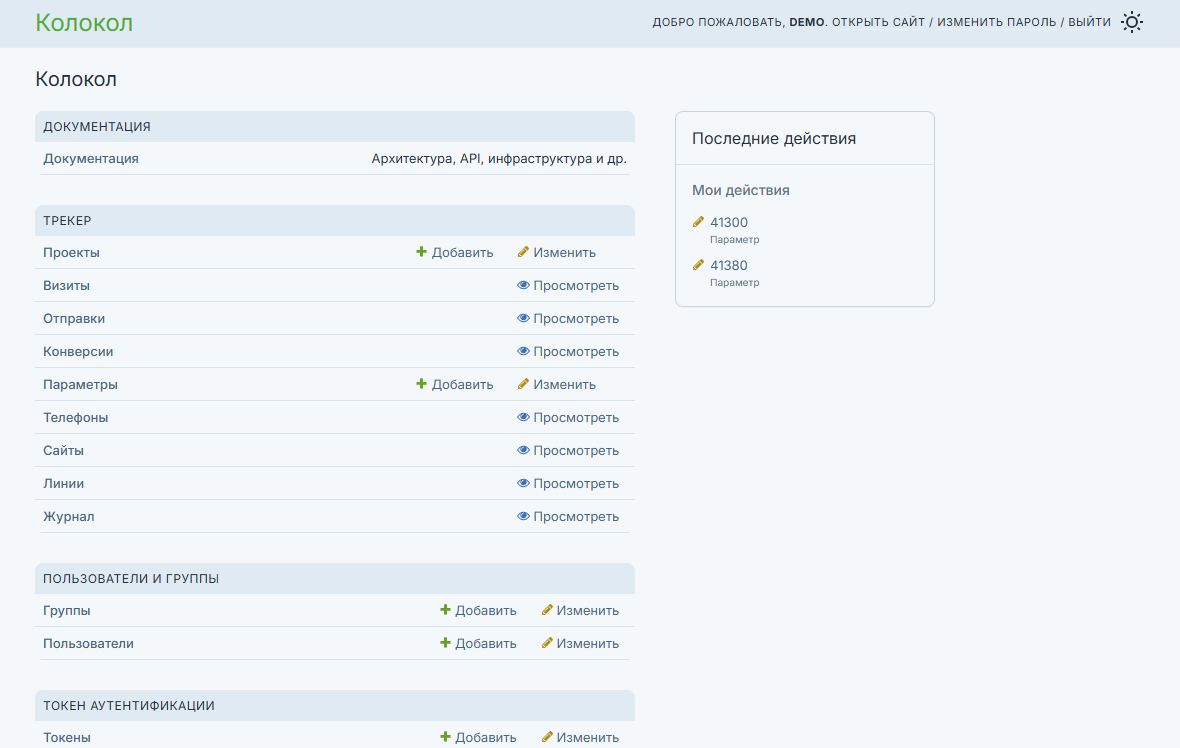Image resolution: width=1180 pixels, height=748 pixels.
Task: Toggle the light/dark theme sun icon
Action: (1131, 23)
